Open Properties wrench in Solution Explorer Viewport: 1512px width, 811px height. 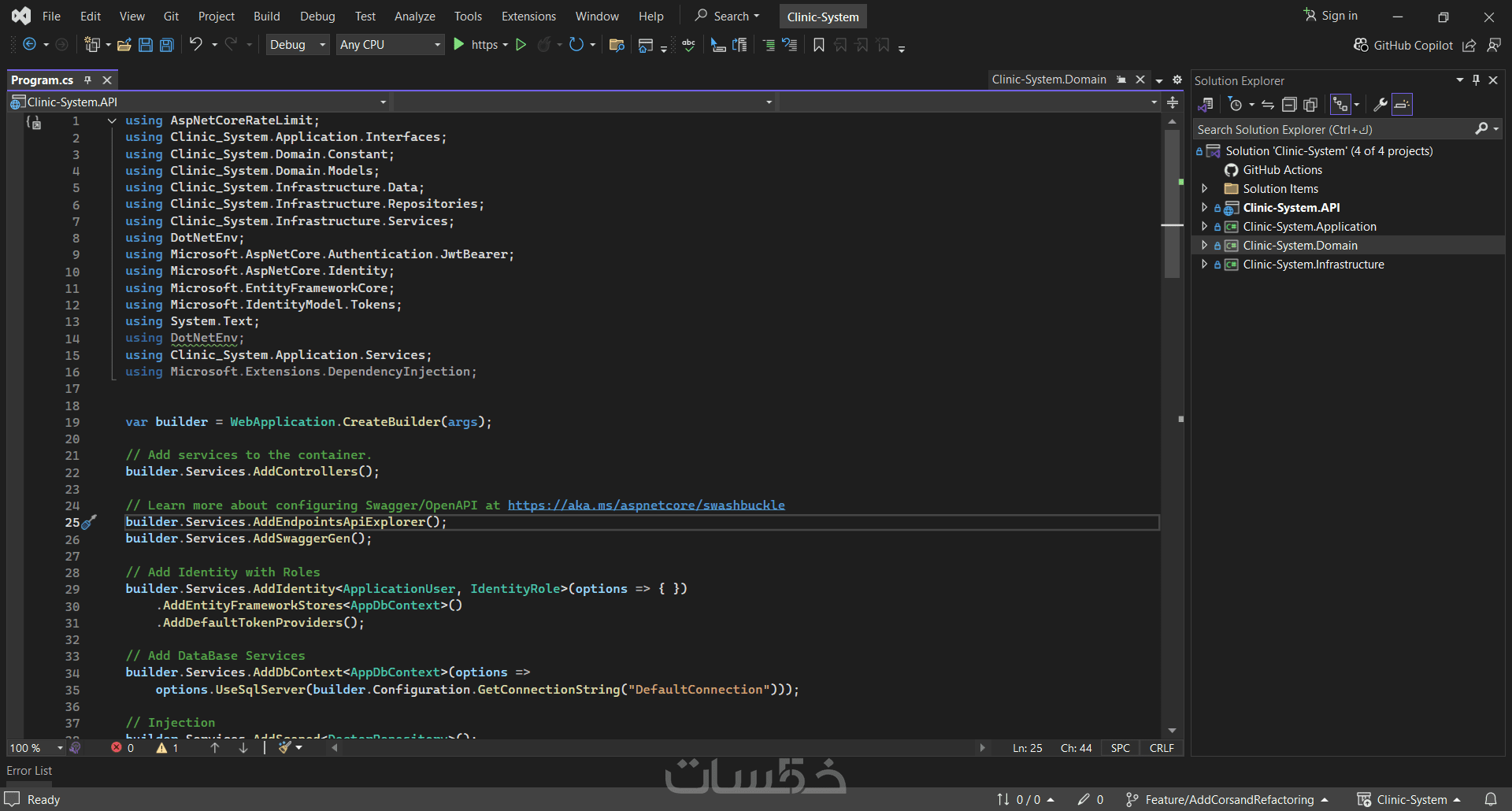[1380, 105]
